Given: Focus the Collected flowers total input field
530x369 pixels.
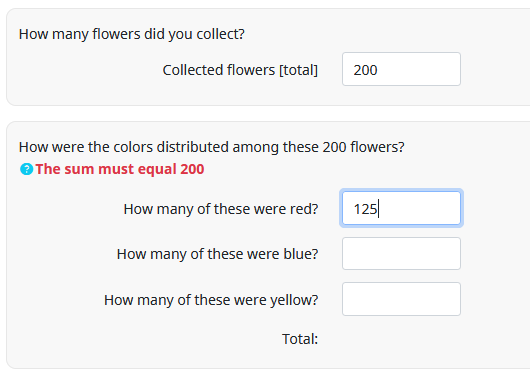Looking at the screenshot, I should click(x=401, y=69).
